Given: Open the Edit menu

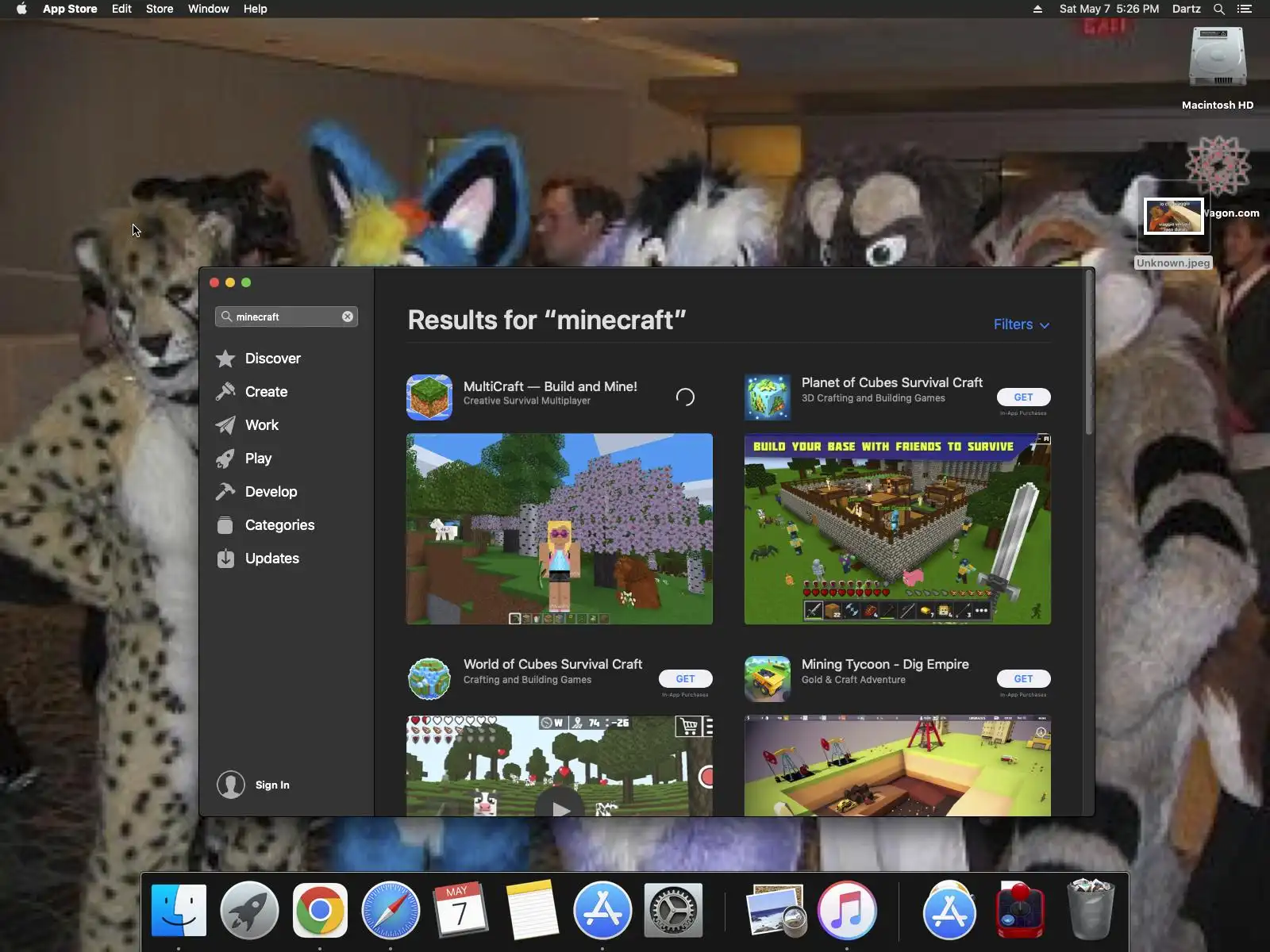Looking at the screenshot, I should (x=121, y=9).
